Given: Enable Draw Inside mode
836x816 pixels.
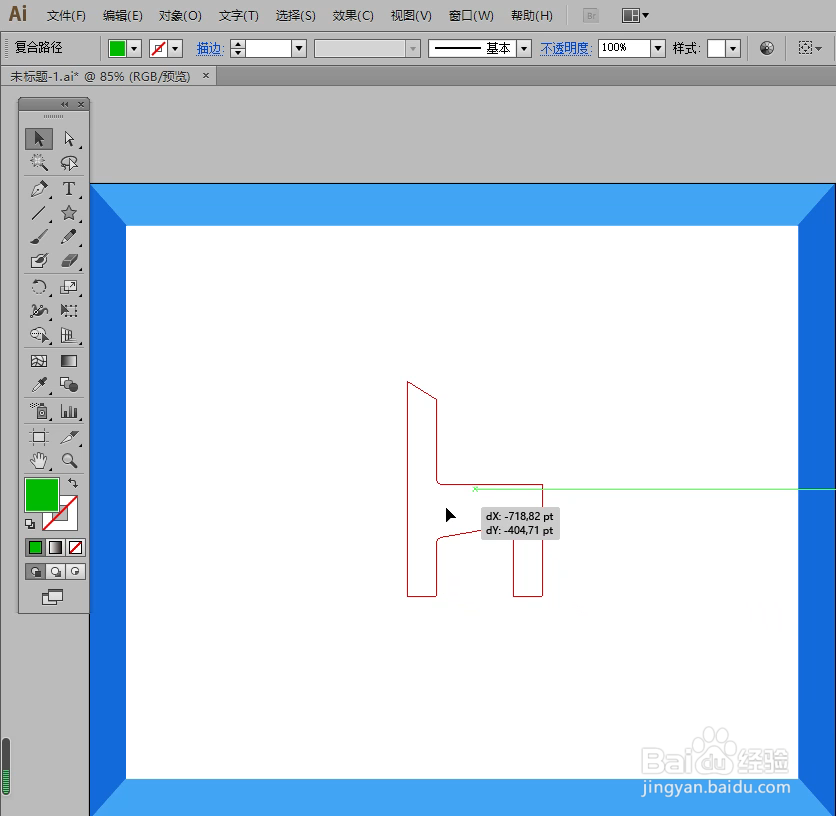Looking at the screenshot, I should click(x=75, y=572).
